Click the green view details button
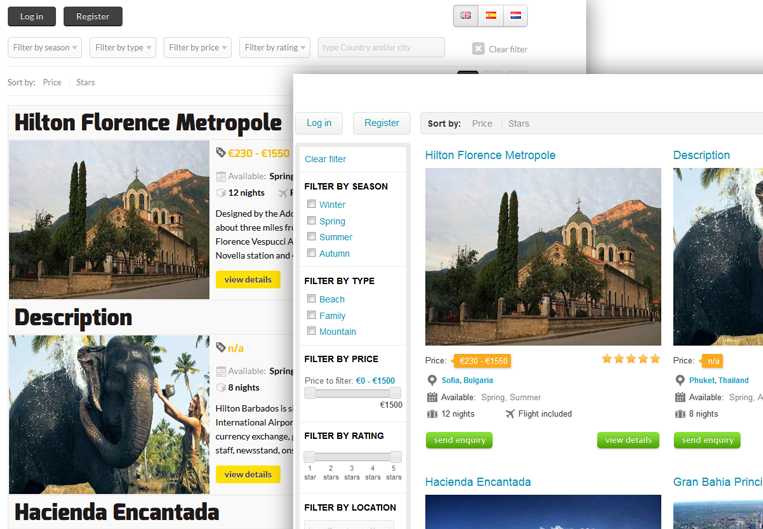 pos(628,440)
